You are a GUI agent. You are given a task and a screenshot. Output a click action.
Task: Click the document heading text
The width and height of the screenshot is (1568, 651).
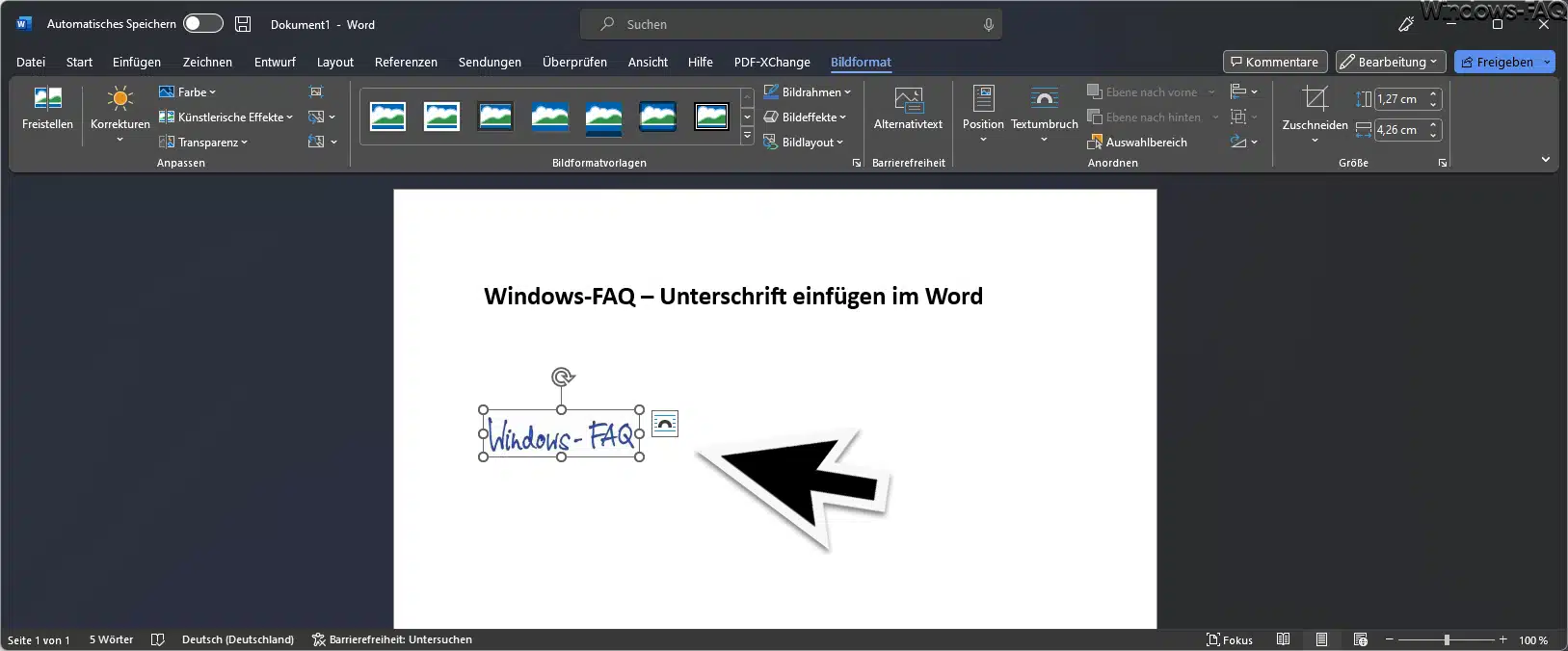[733, 296]
